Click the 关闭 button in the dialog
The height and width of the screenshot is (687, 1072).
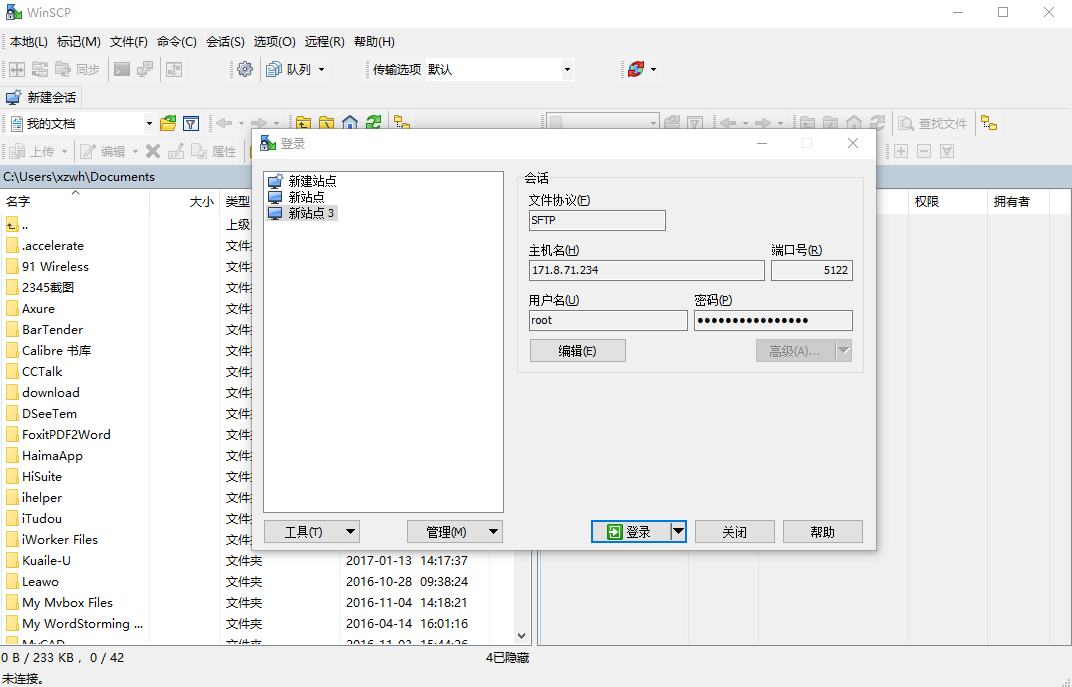(735, 532)
